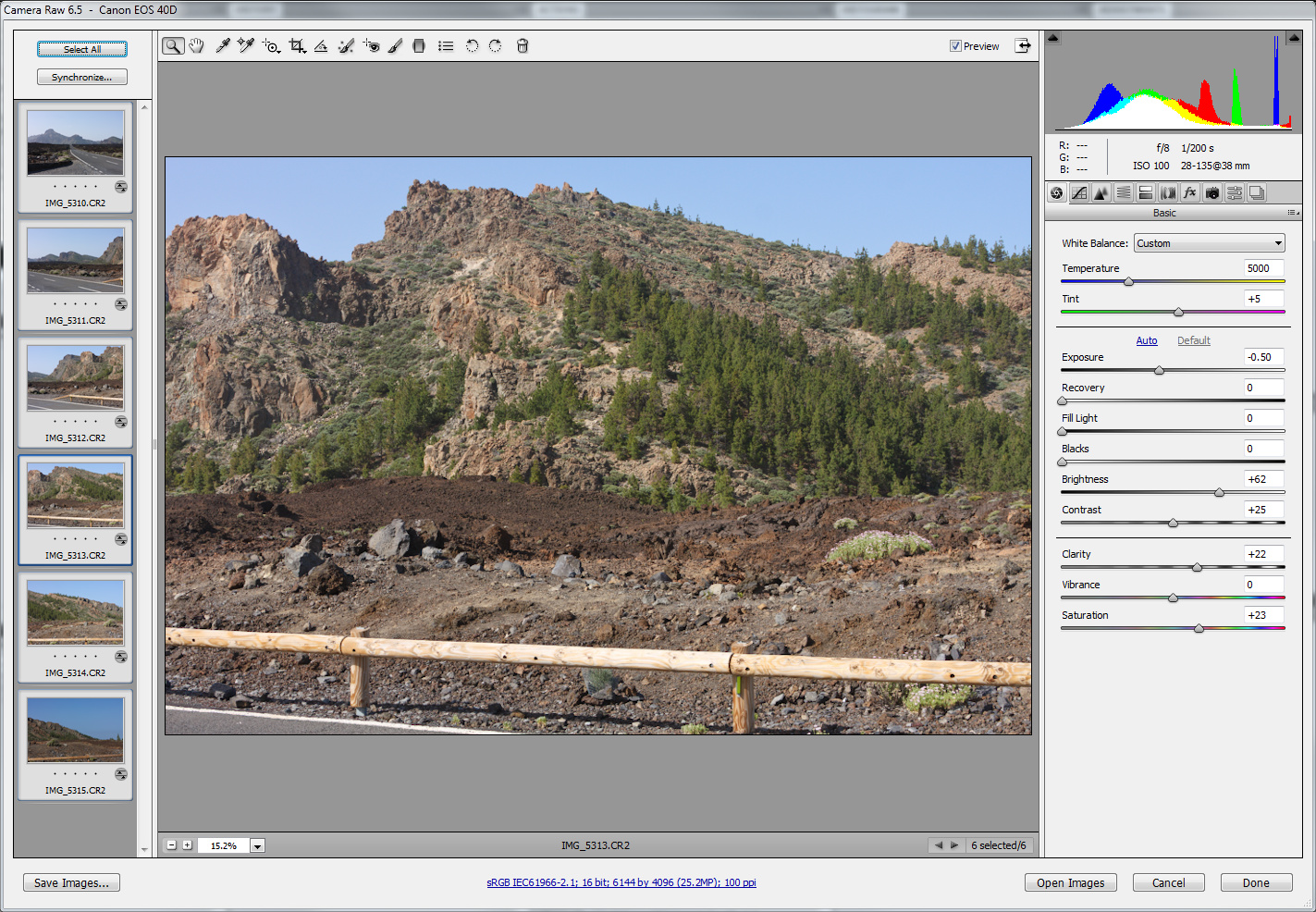Open the Detail panel tab

click(x=1101, y=193)
